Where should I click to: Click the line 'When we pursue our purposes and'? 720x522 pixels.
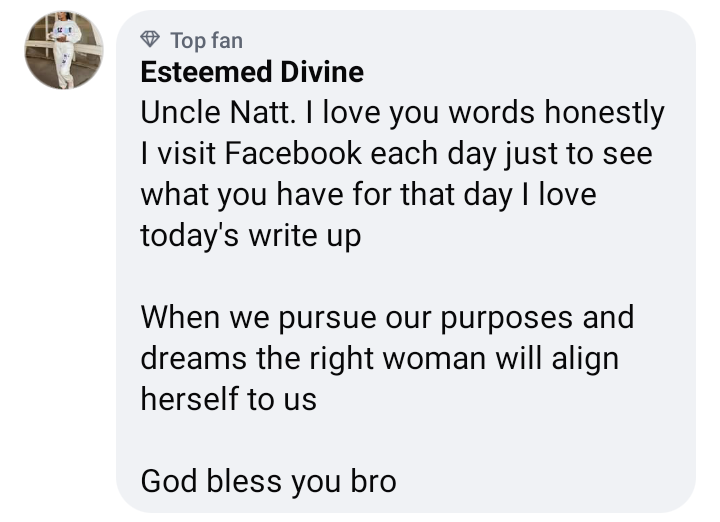point(387,317)
